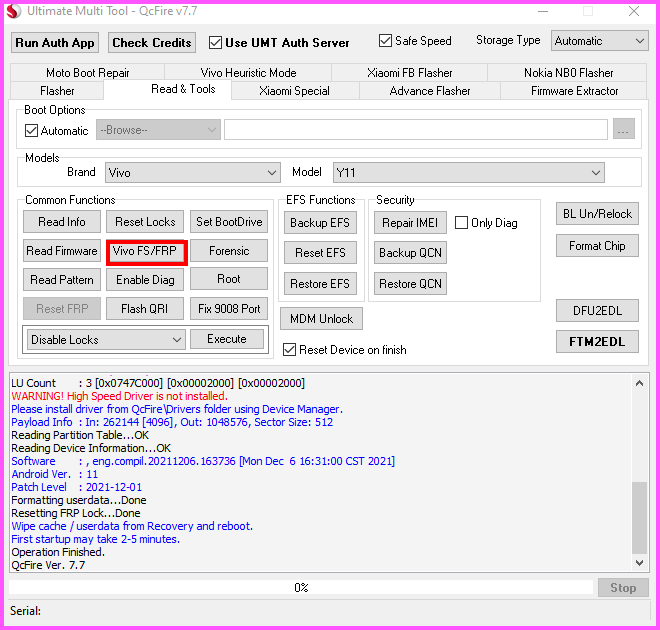The height and width of the screenshot is (630, 660).
Task: Click the Read Pattern button
Action: tap(62, 280)
